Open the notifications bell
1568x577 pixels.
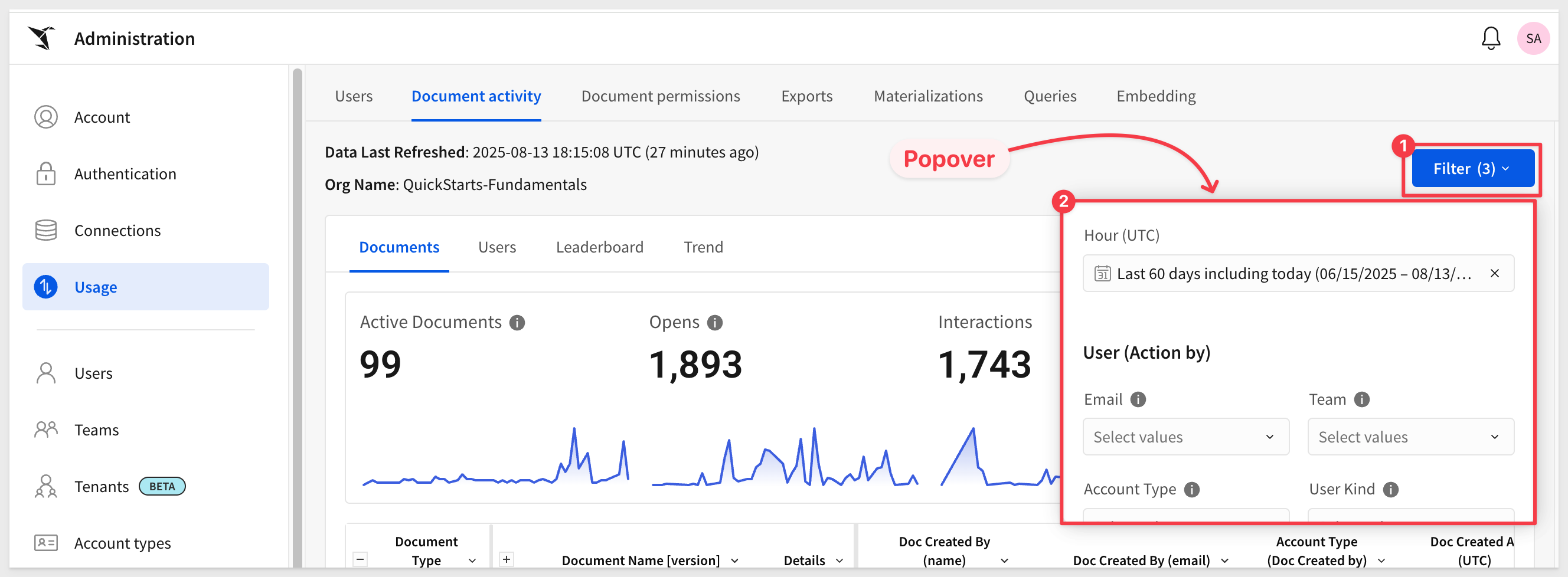point(1491,38)
